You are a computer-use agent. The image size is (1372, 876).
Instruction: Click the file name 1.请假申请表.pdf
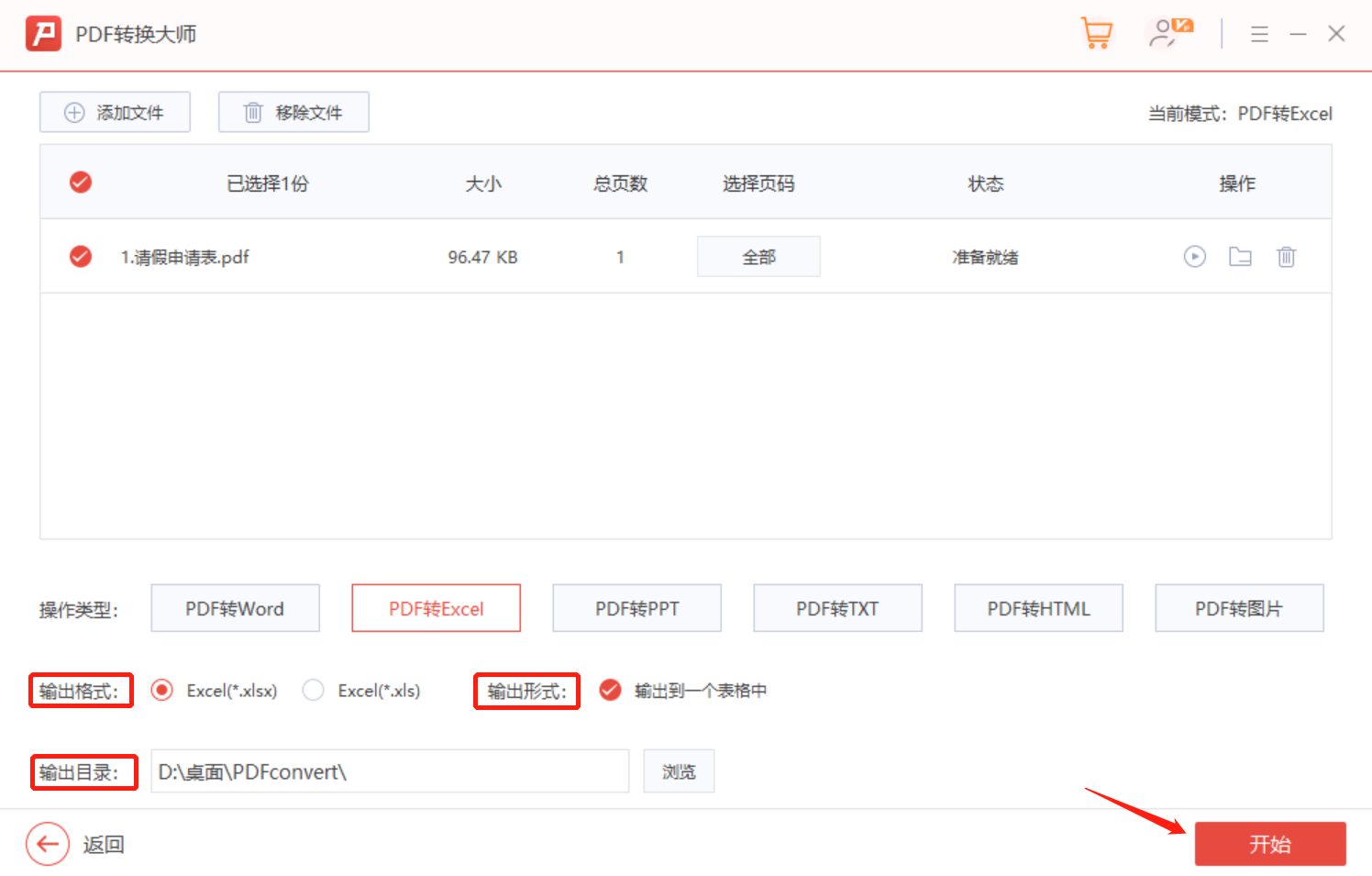[x=185, y=257]
